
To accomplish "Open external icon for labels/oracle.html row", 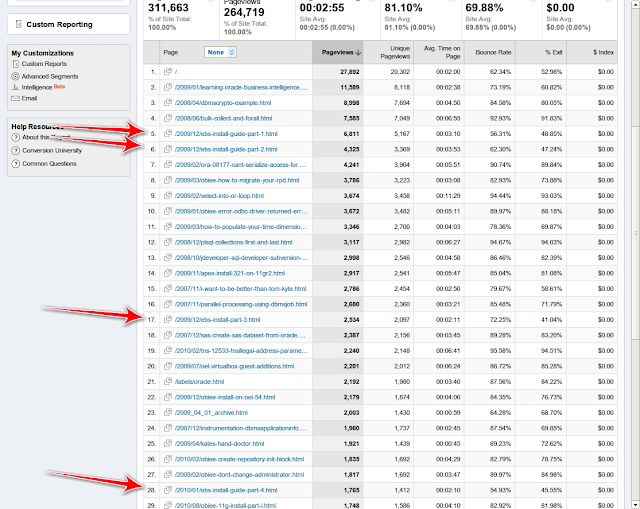I will click(x=167, y=382).
